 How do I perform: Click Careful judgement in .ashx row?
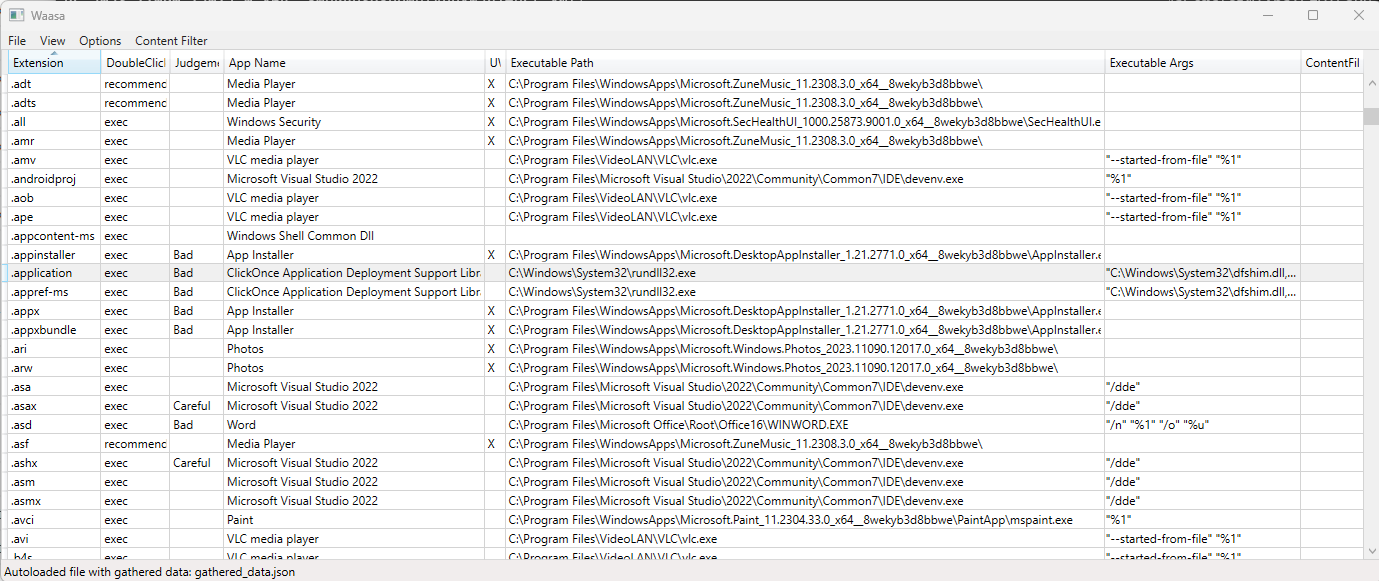point(196,463)
